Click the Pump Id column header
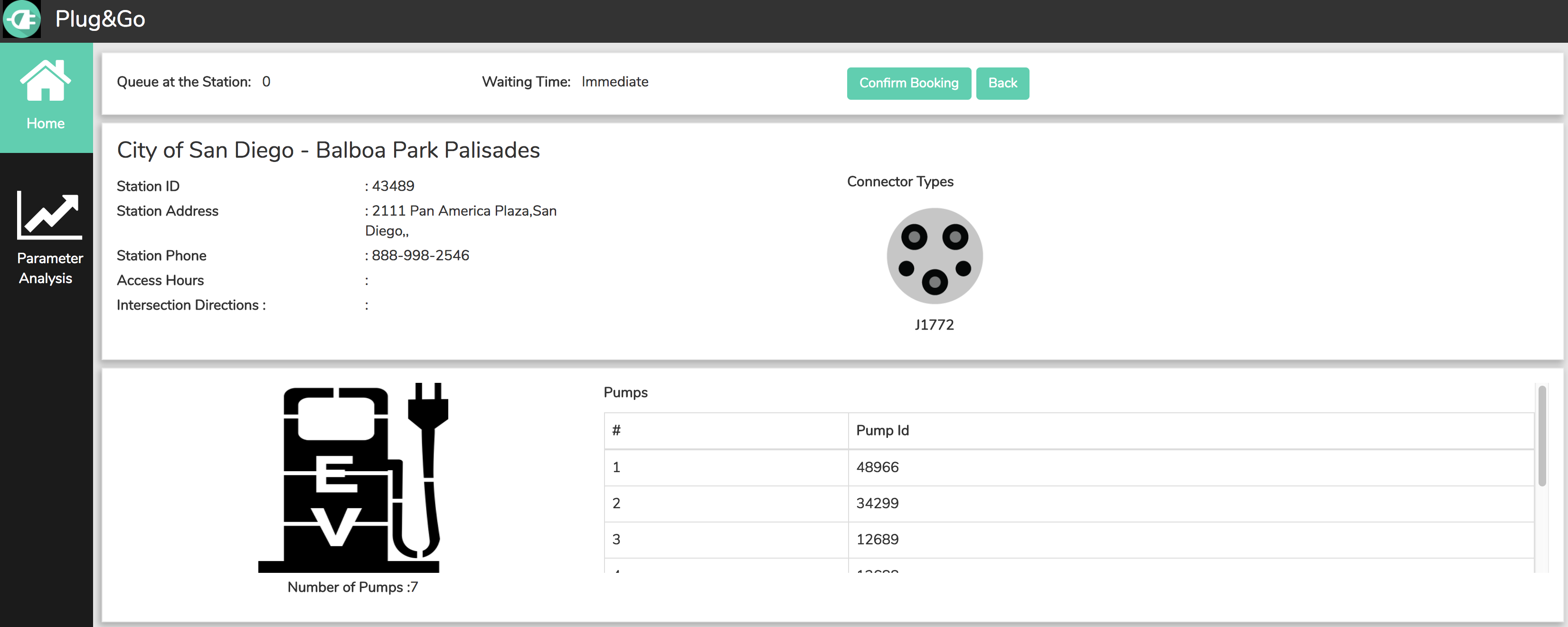The height and width of the screenshot is (627, 1568). [x=882, y=431]
